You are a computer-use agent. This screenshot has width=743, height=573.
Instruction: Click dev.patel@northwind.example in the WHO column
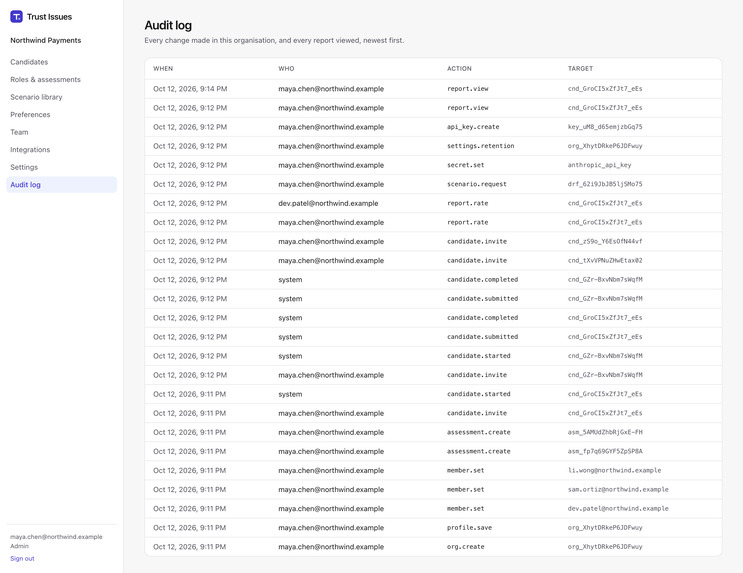(x=328, y=203)
